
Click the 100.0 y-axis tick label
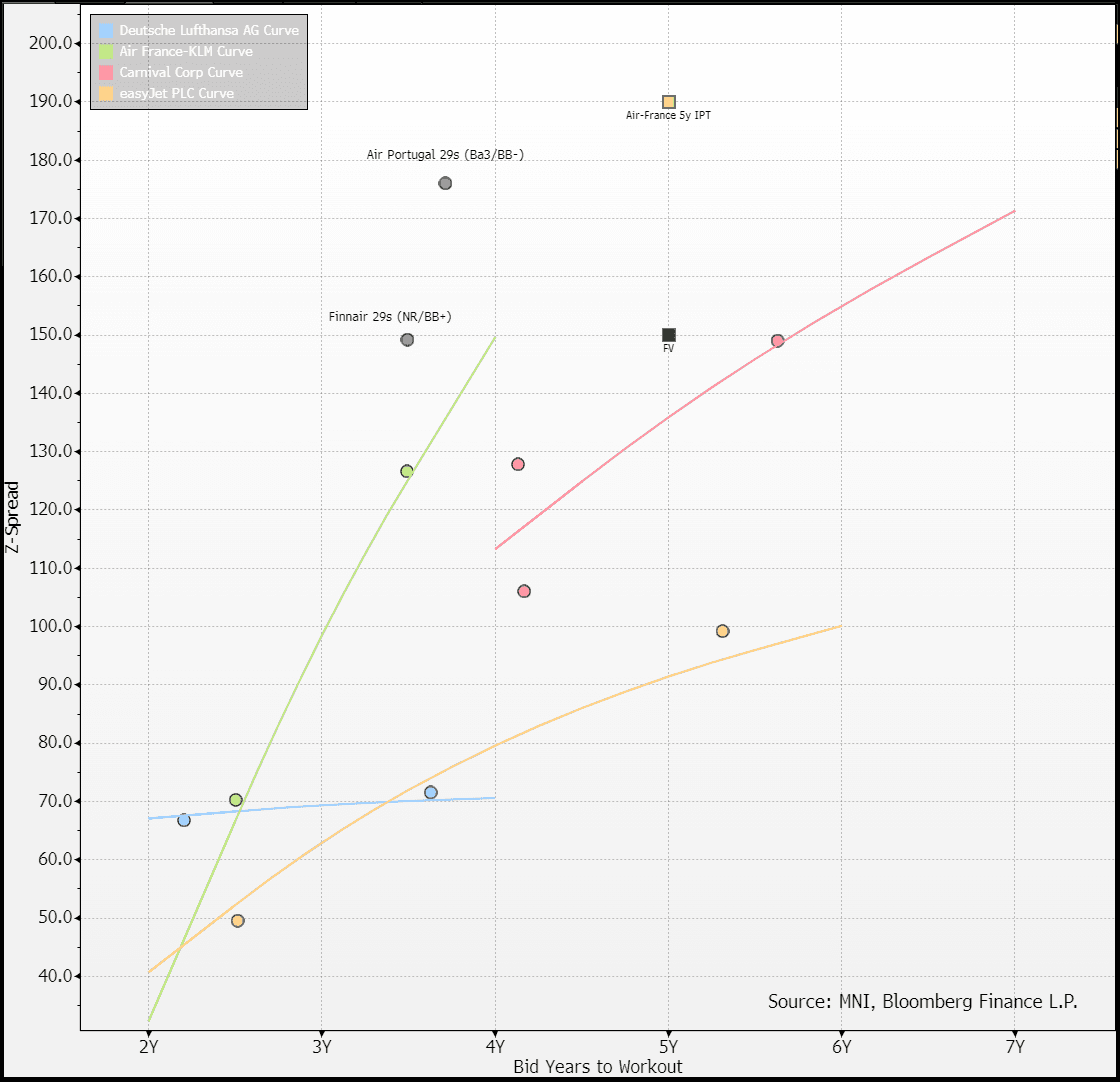pyautogui.click(x=51, y=626)
